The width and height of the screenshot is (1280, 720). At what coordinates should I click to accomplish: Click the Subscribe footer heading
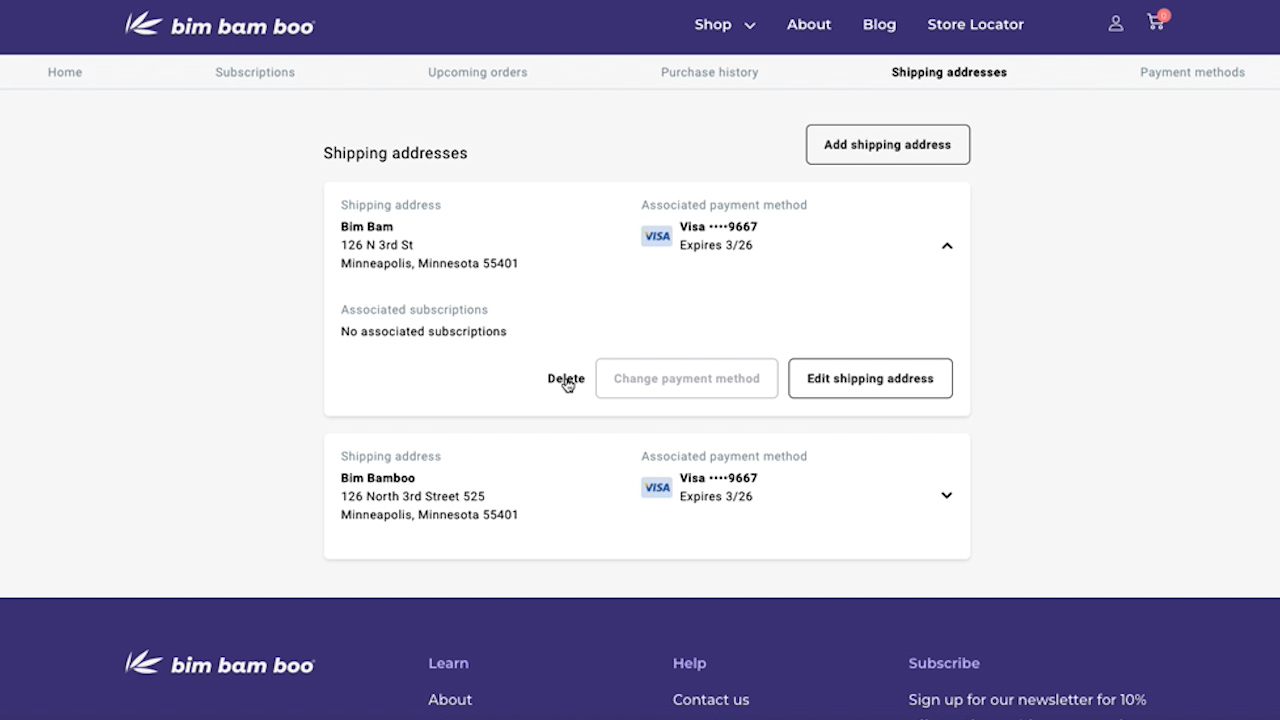click(944, 663)
